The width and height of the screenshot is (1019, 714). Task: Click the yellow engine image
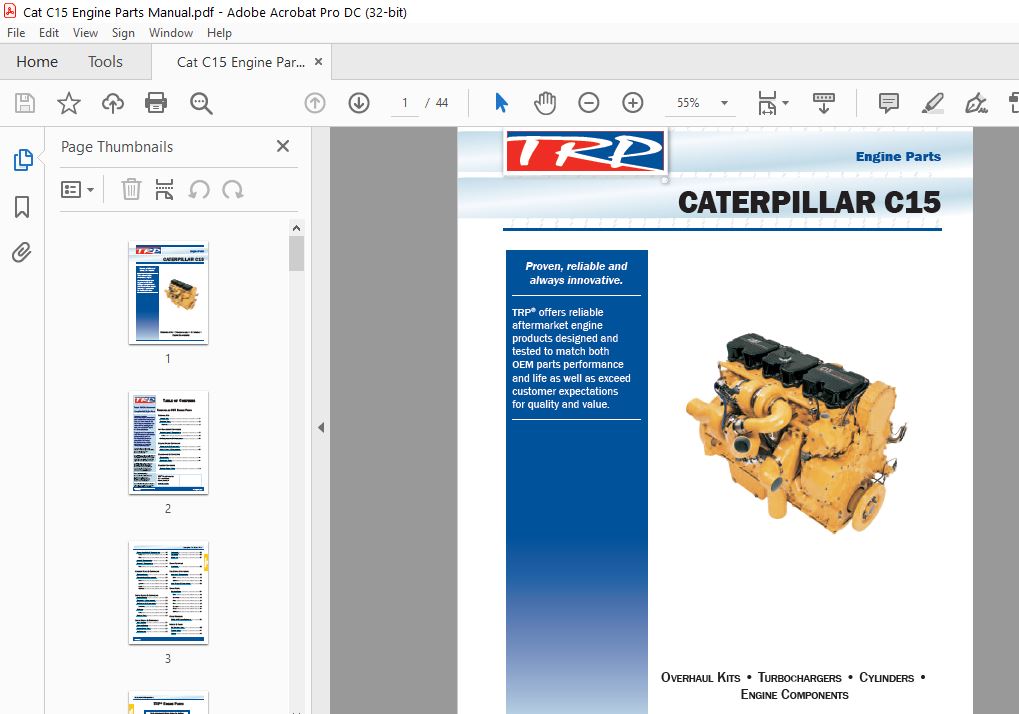click(796, 433)
